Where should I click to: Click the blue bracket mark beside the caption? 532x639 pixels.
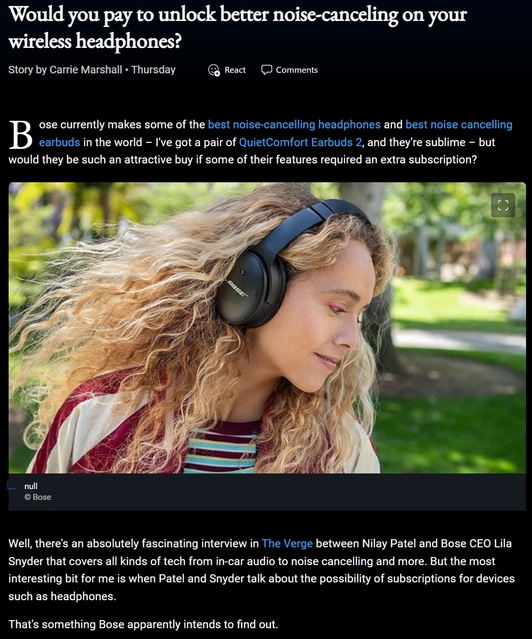12,485
